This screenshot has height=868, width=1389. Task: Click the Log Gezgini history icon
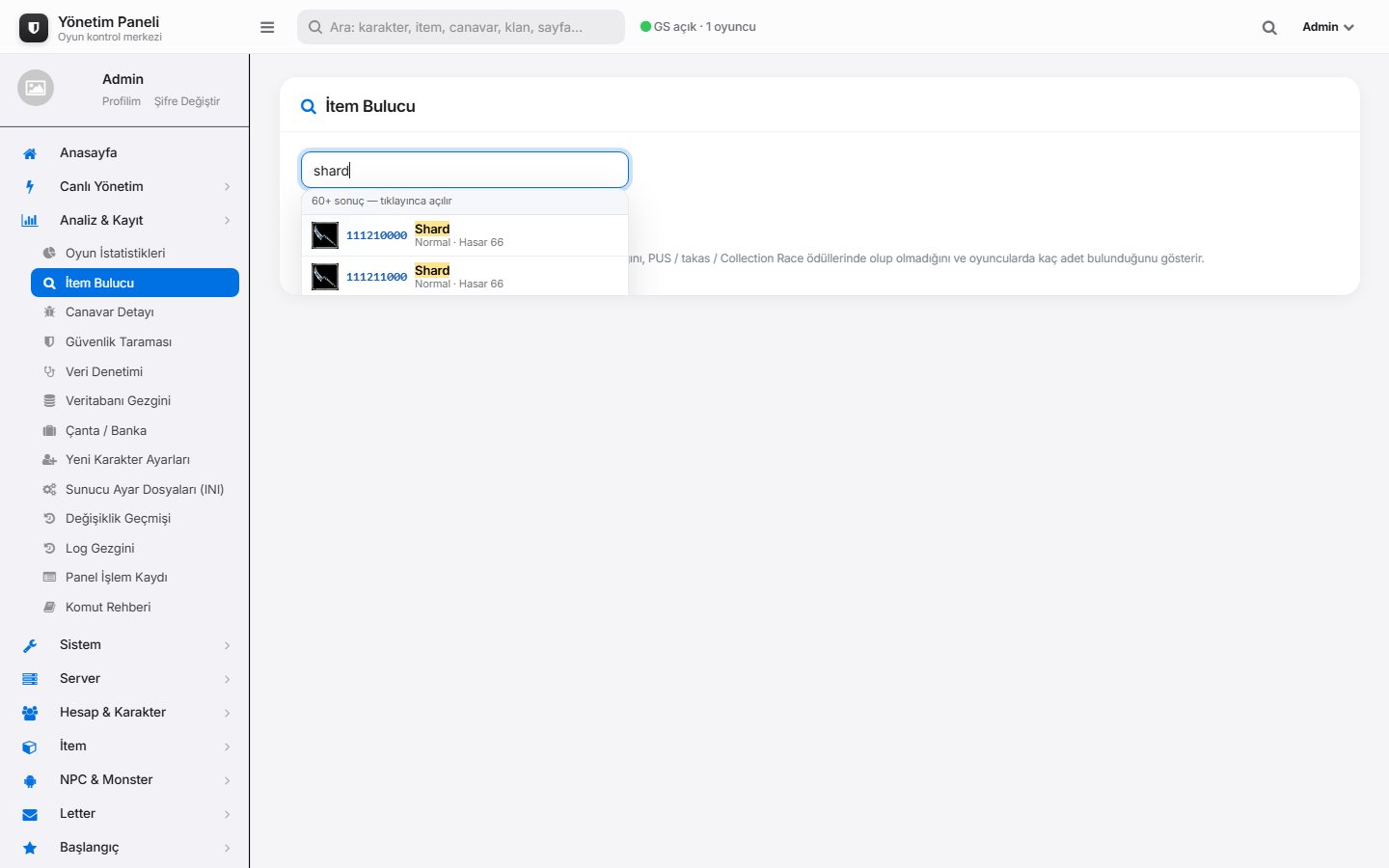point(49,548)
